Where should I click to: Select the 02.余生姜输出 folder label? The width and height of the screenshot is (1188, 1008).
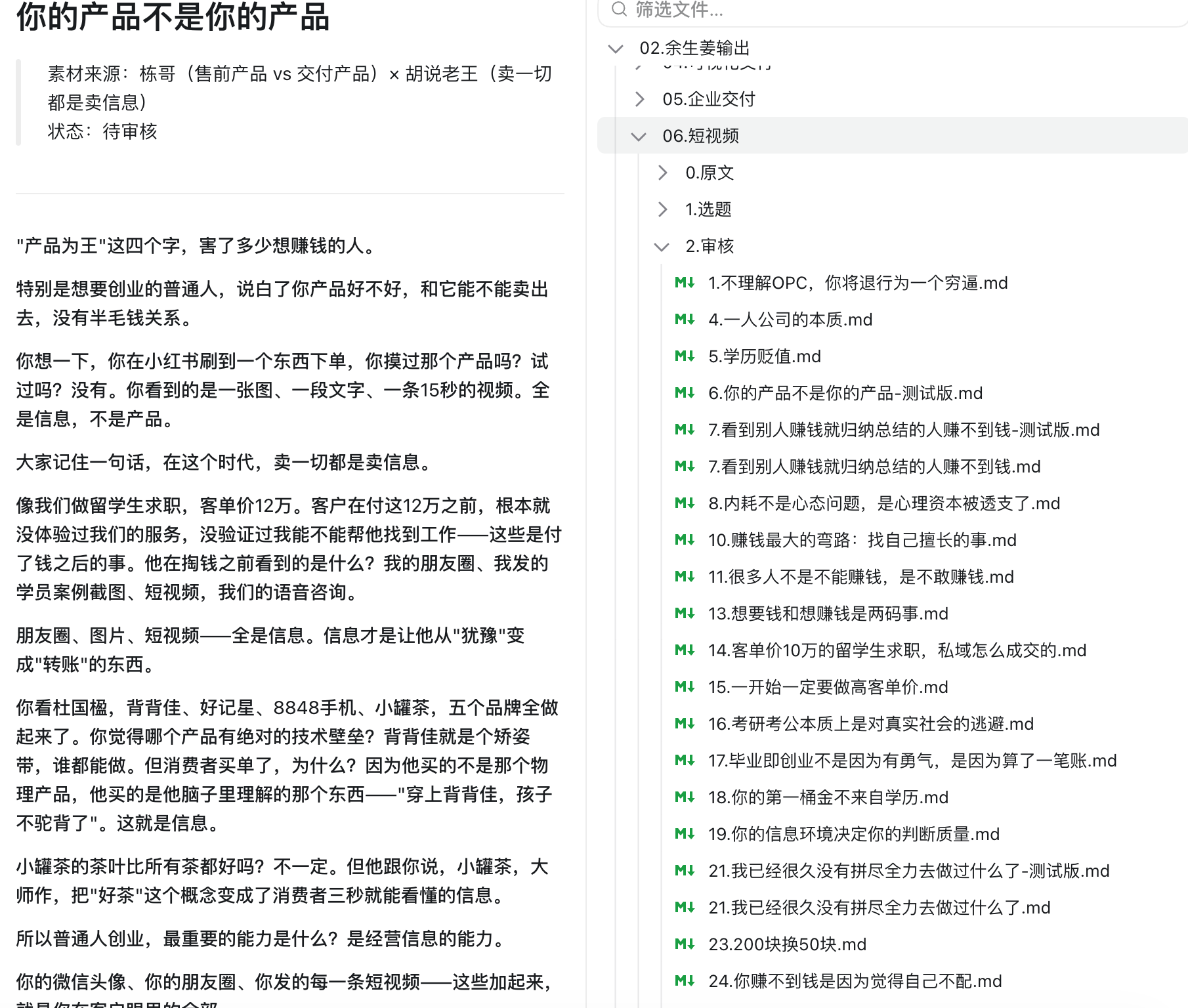point(694,49)
